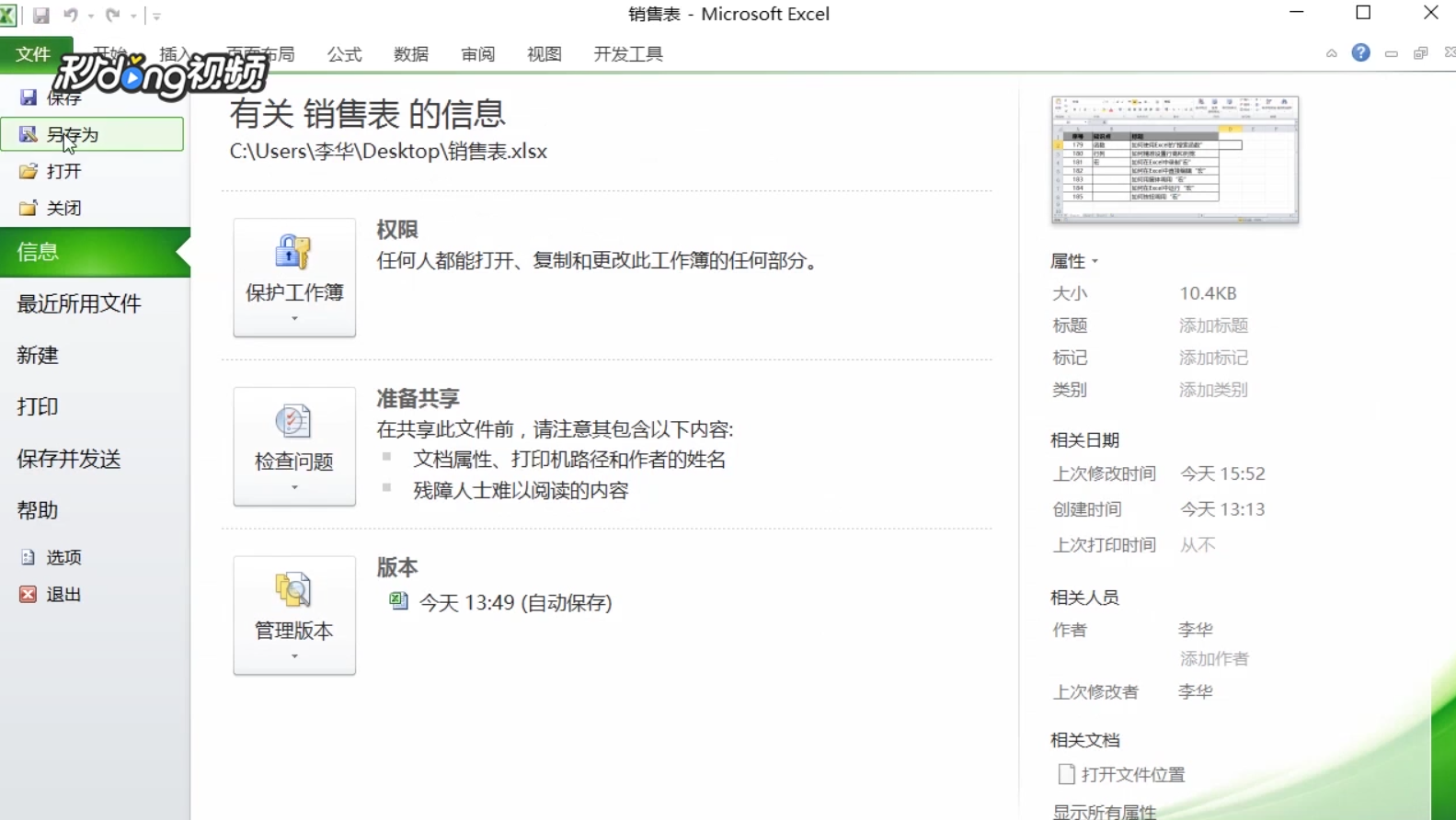Viewport: 1456px width, 820px height.
Task: Click the Redo arrow in the quick access toolbar
Action: click(x=113, y=15)
